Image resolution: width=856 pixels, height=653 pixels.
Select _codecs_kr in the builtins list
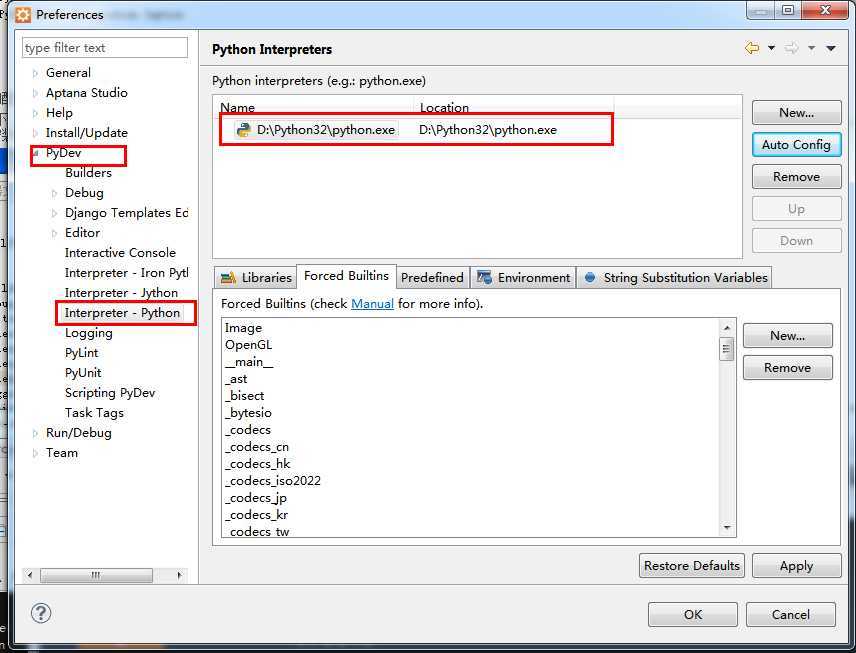256,515
